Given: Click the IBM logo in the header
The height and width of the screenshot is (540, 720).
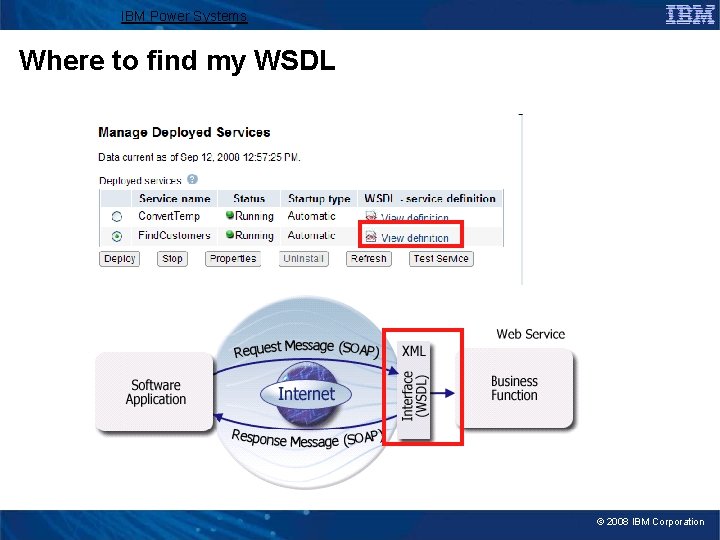Looking at the screenshot, I should [690, 14].
